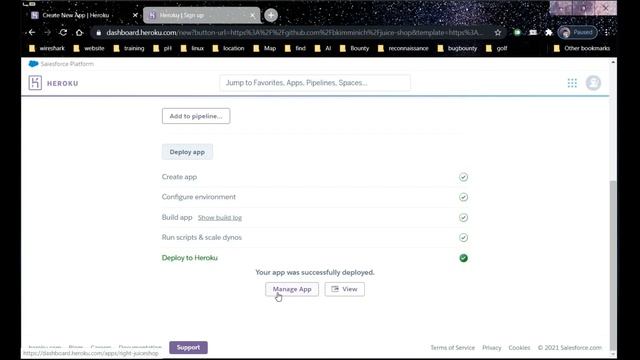Click 'Your app was successfully deployed' message

coord(315,272)
